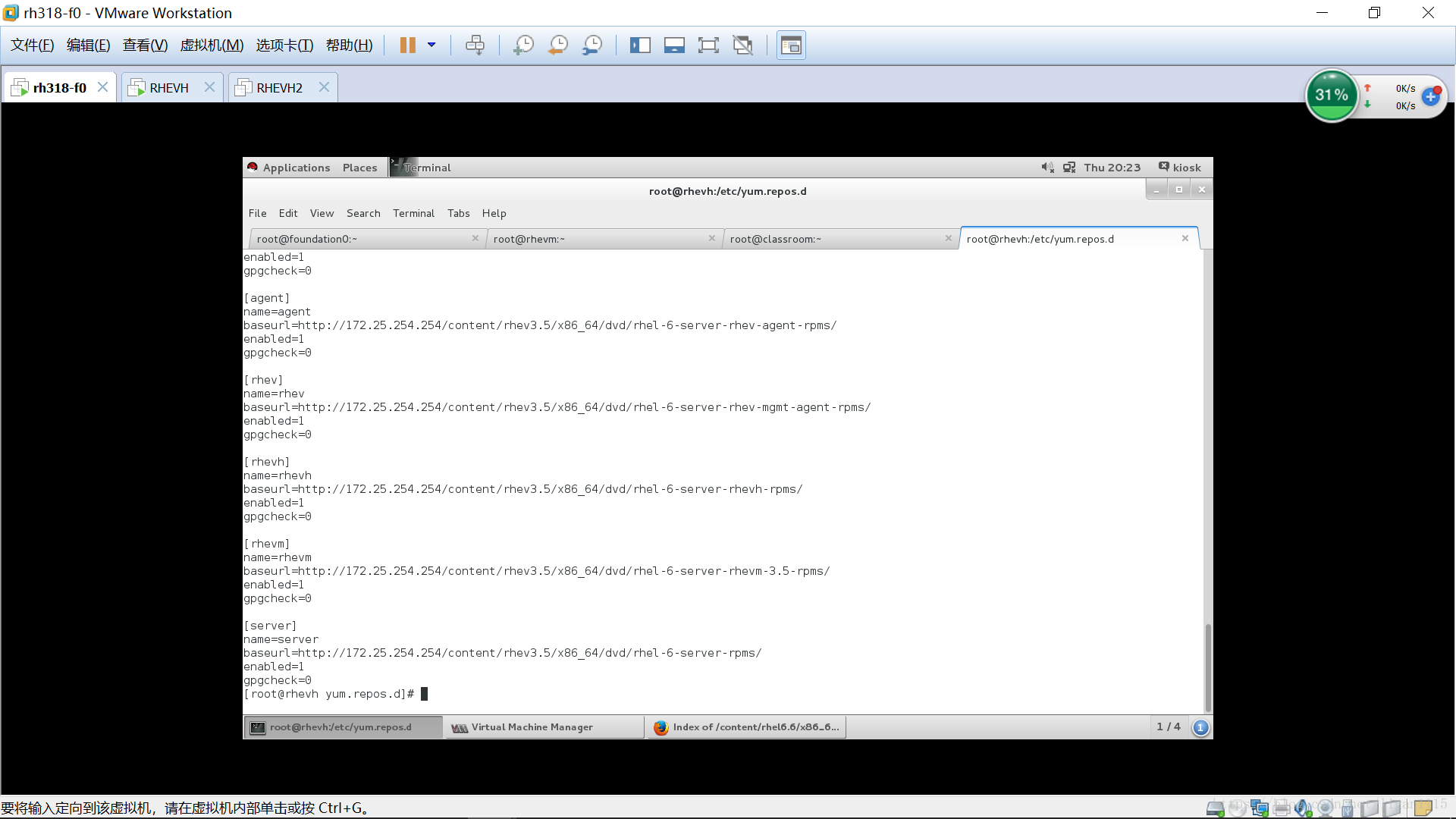
Task: Click the blue plus accelerator icon
Action: (x=1431, y=96)
